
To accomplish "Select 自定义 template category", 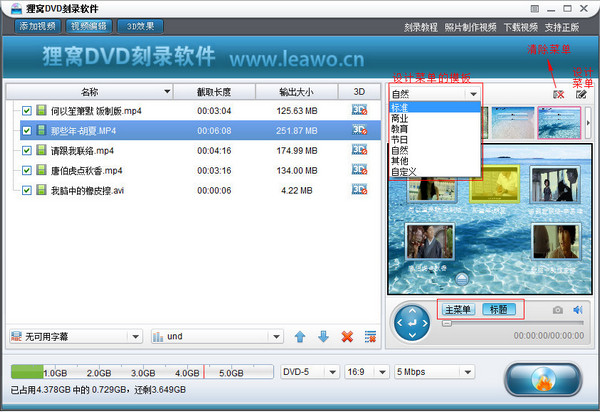I will point(435,172).
